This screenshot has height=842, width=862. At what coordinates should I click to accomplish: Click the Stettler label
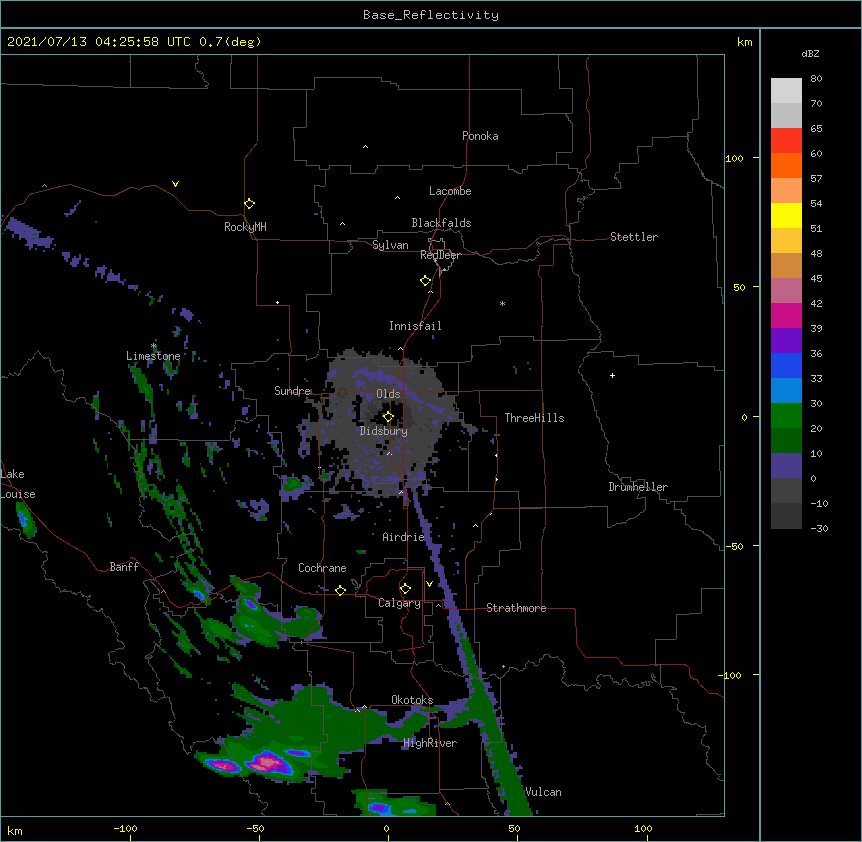pyautogui.click(x=634, y=237)
